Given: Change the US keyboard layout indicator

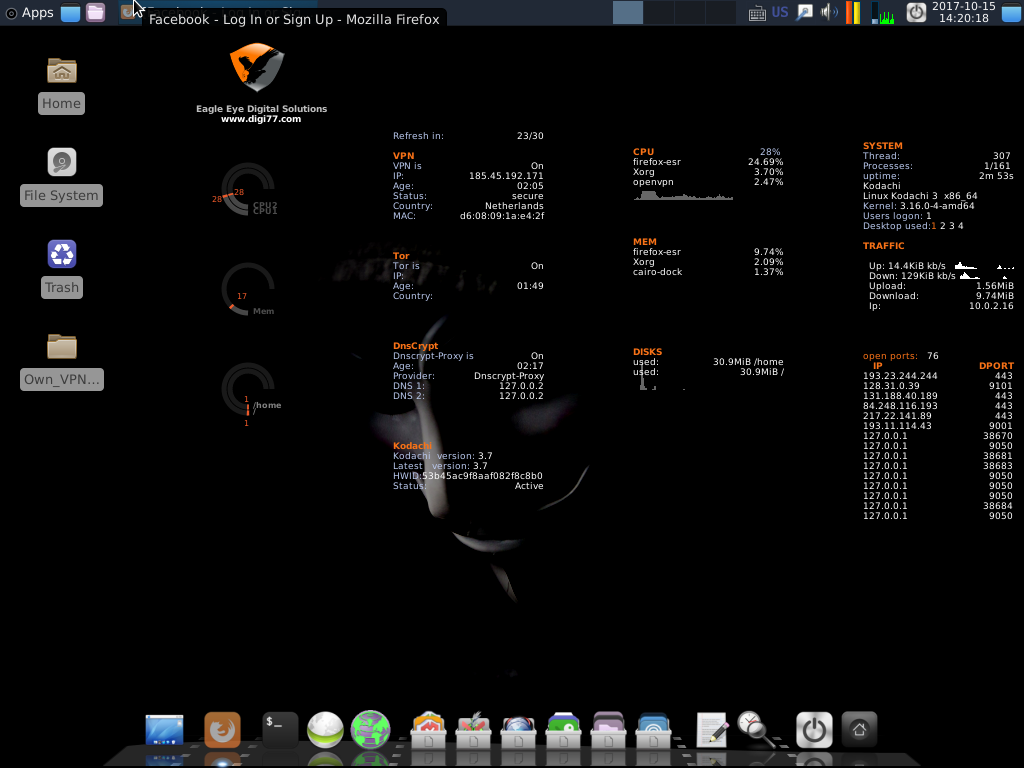Looking at the screenshot, I should tap(780, 12).
